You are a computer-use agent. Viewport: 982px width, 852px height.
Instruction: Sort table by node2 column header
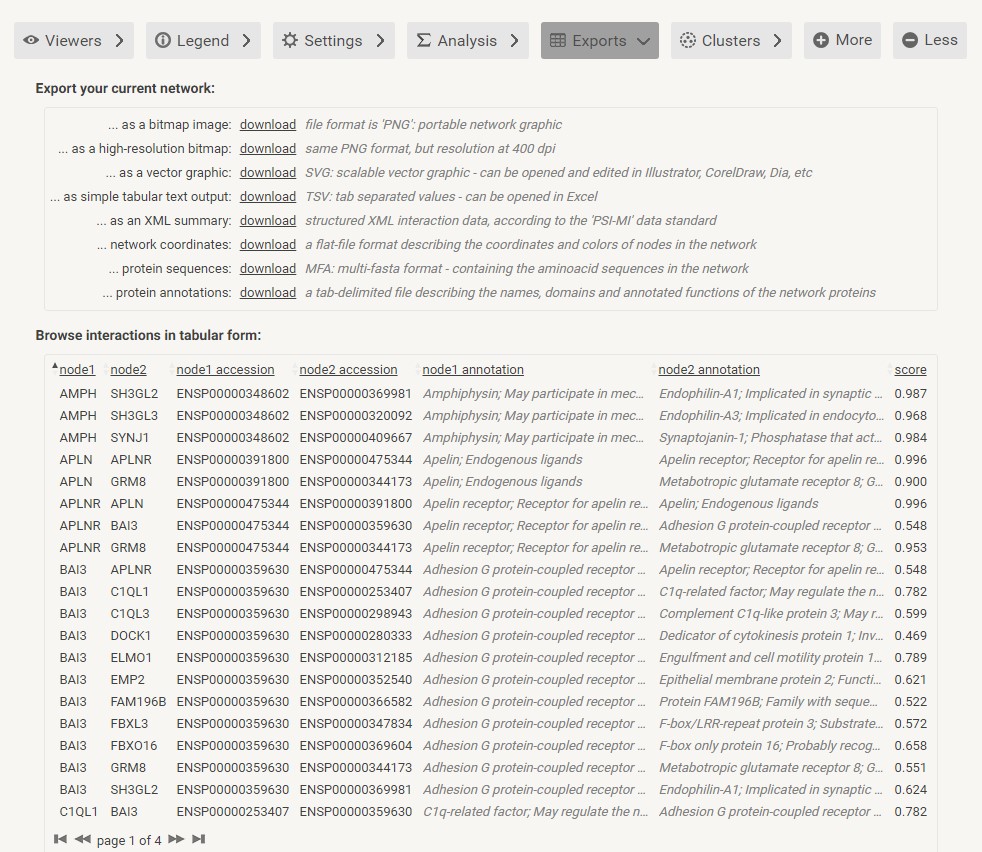(x=128, y=370)
